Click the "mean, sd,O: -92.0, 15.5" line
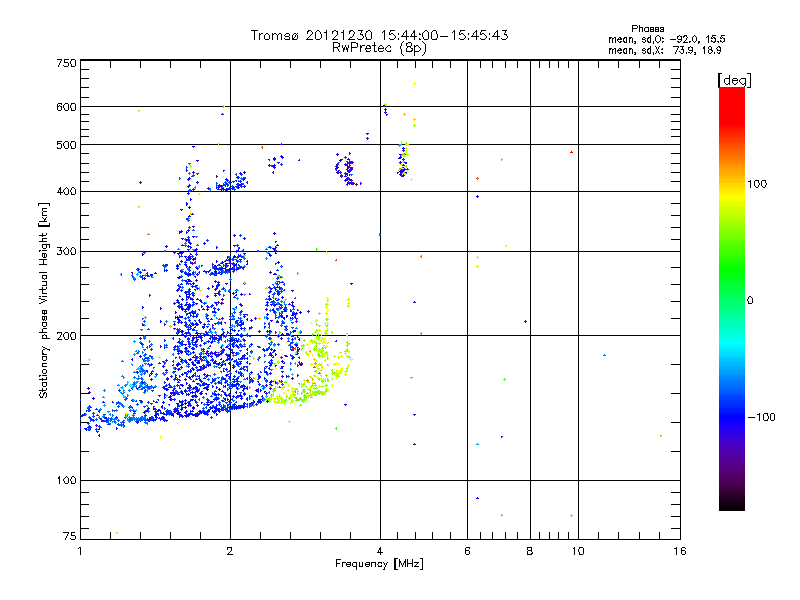 (x=666, y=39)
